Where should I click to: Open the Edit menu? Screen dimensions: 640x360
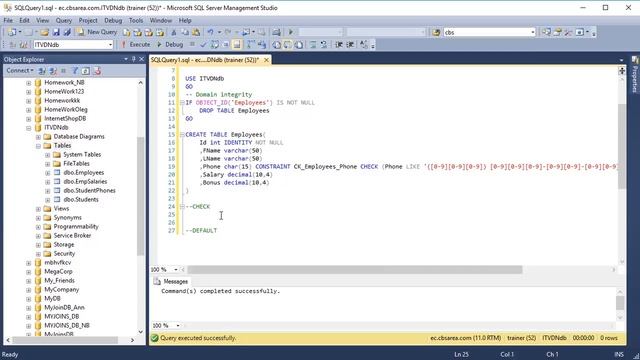click(x=24, y=20)
